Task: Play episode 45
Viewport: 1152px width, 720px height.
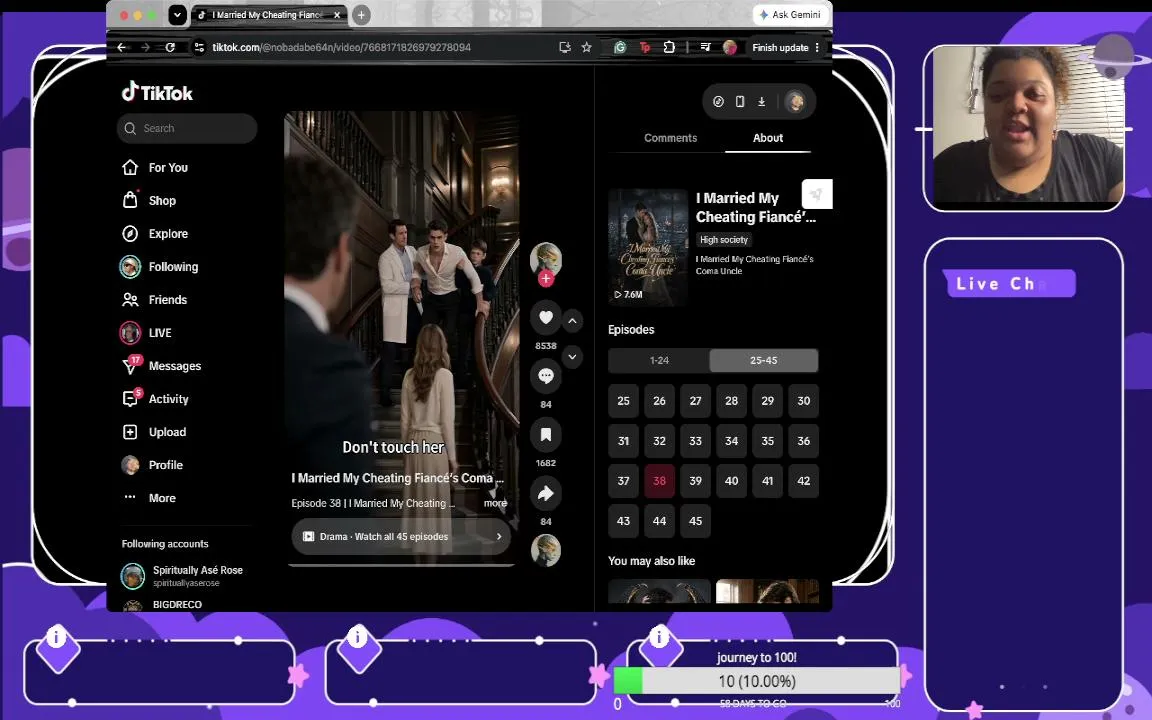Action: coord(695,521)
